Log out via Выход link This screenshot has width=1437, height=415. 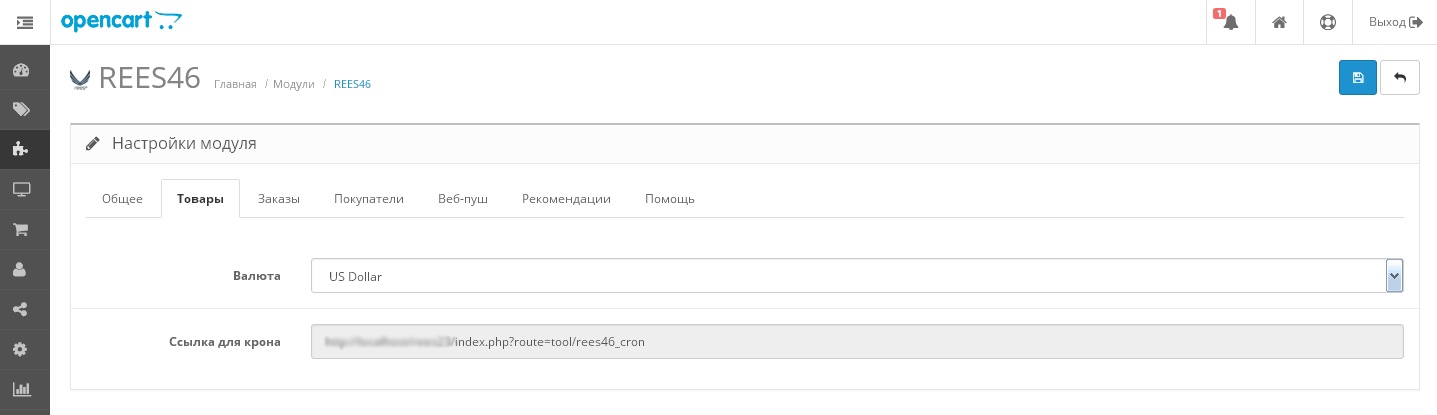1395,22
